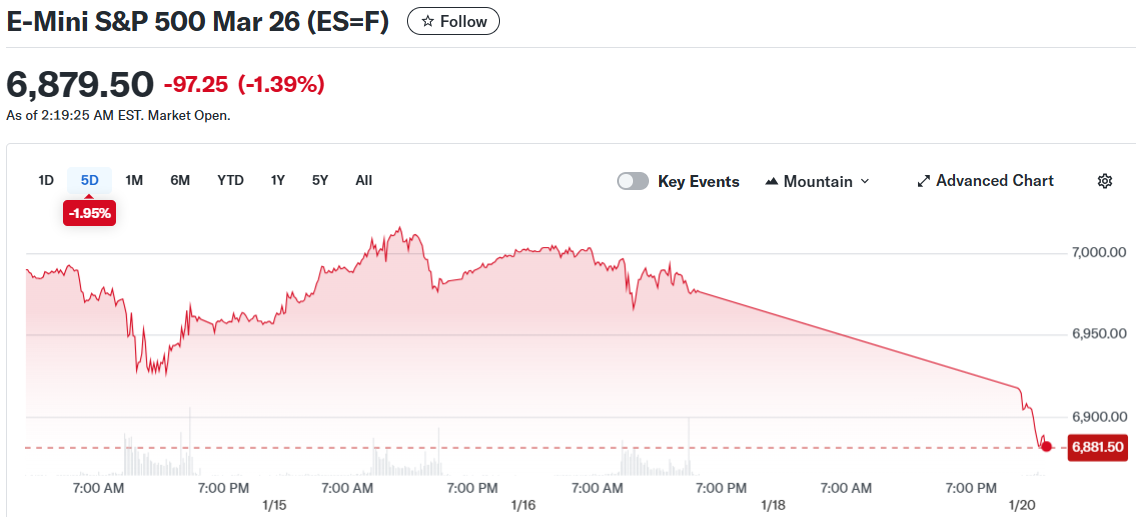Open the Advanced Chart link
The image size is (1136, 517).
(994, 181)
